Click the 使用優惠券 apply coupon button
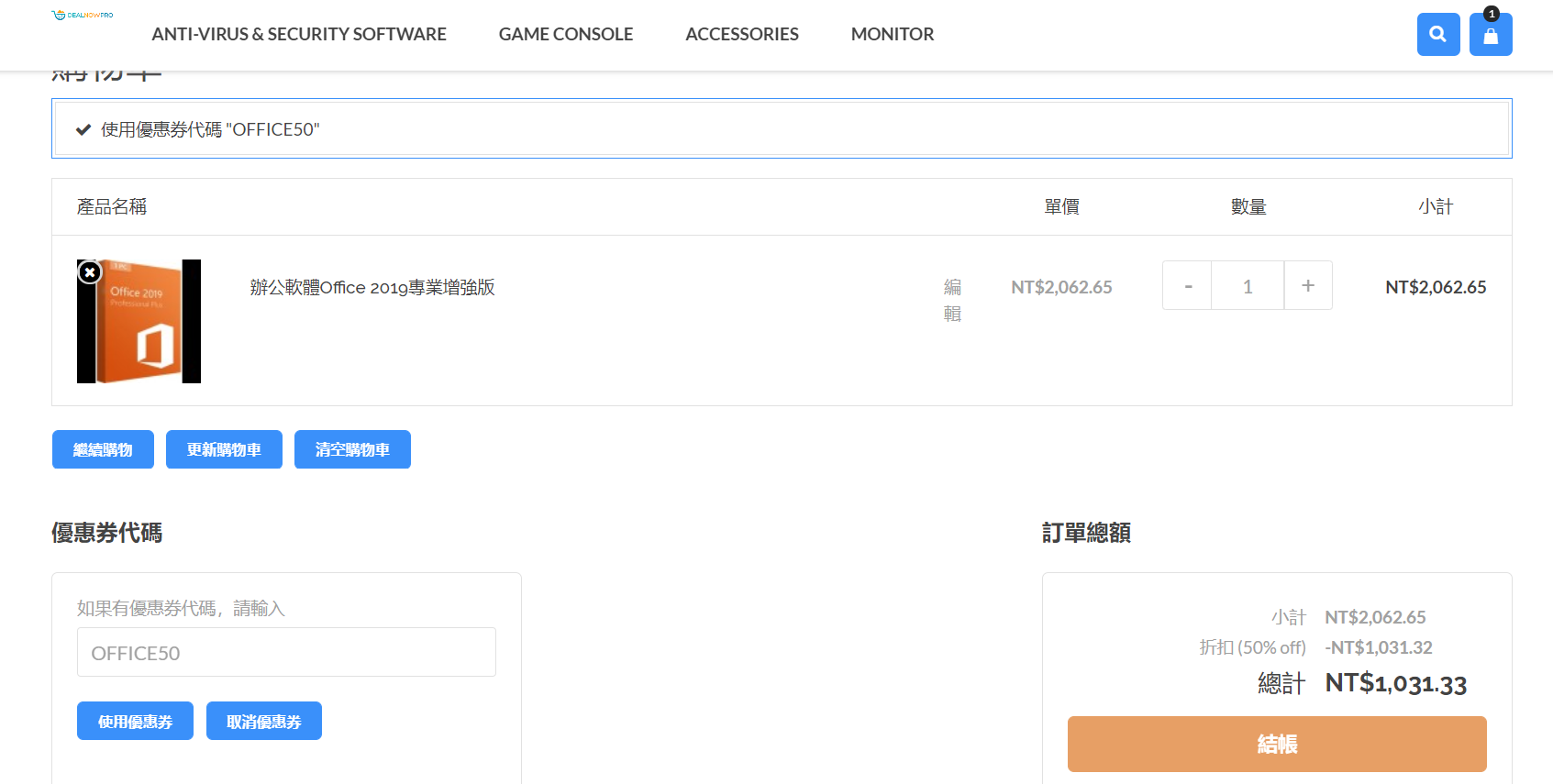The height and width of the screenshot is (784, 1553). click(x=135, y=721)
